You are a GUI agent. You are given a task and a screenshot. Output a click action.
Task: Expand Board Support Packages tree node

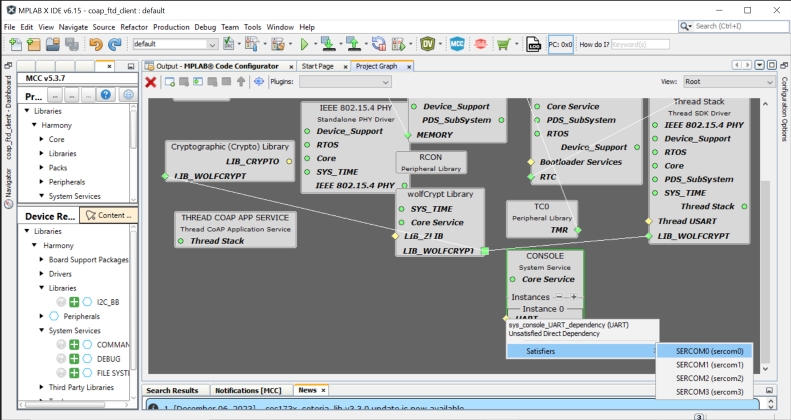42,259
